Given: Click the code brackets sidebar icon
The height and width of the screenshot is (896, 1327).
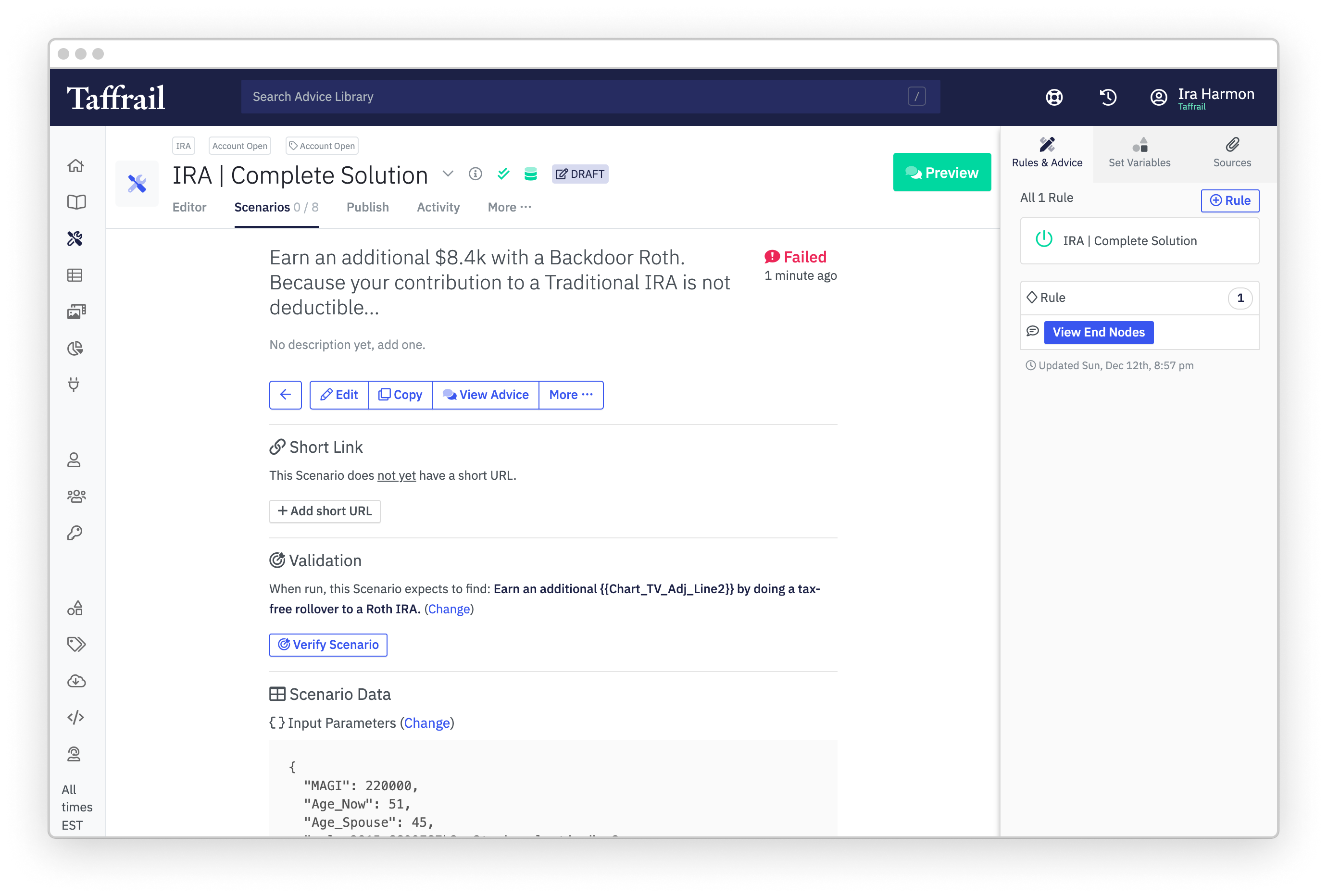Looking at the screenshot, I should point(75,717).
